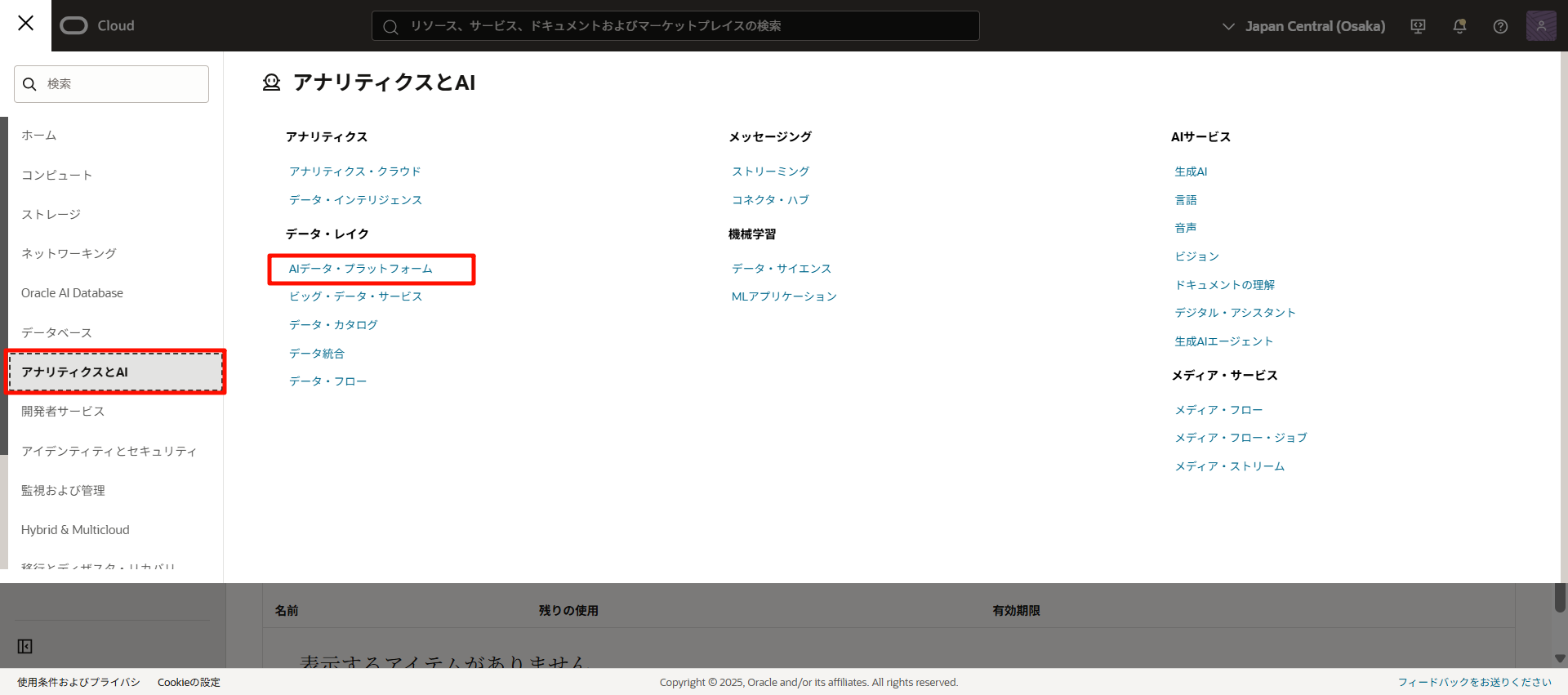The width and height of the screenshot is (1568, 695).
Task: Open データ・インテリジェンス link
Action: (355, 200)
